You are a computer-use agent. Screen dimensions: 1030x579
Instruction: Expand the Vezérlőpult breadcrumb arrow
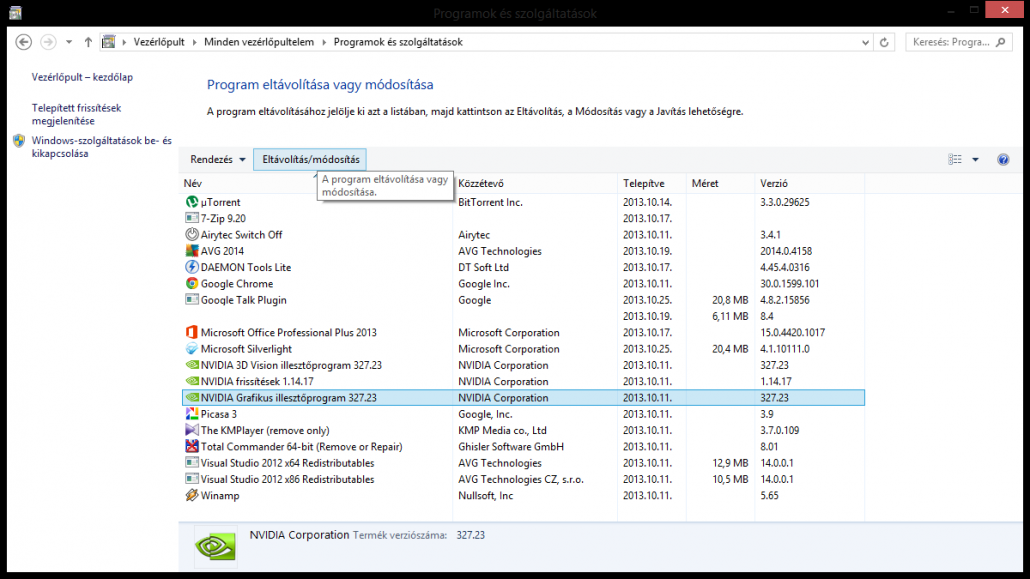click(194, 42)
